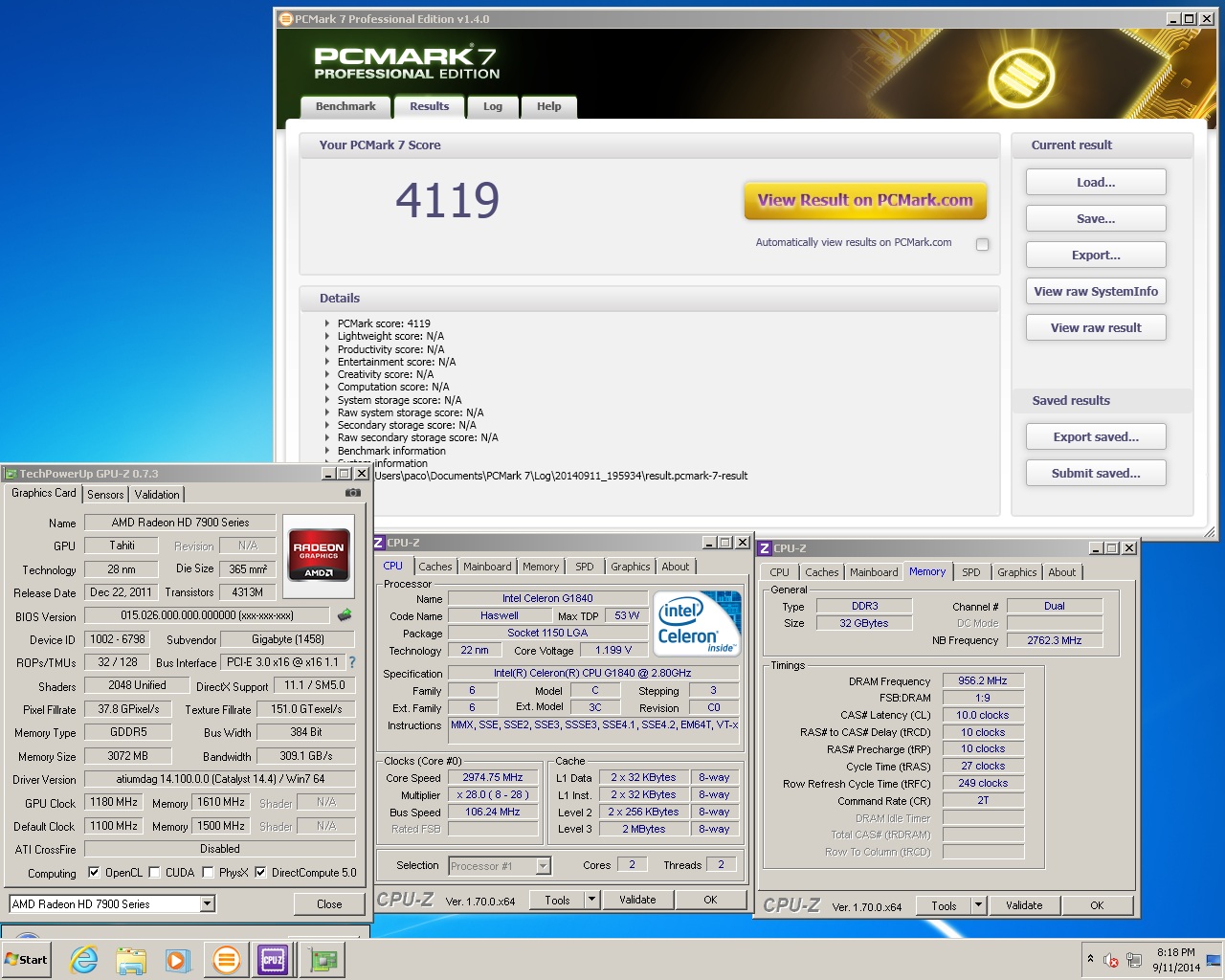Expand the Productivity score detail

[327, 349]
